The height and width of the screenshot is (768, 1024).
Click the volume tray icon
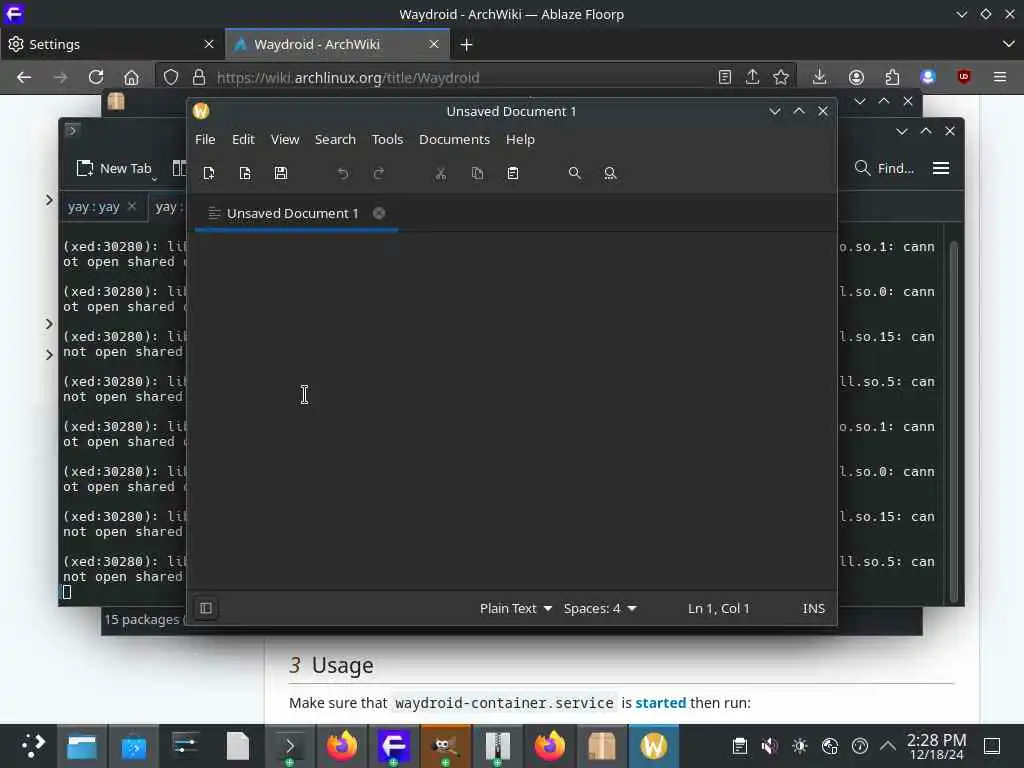click(x=770, y=746)
